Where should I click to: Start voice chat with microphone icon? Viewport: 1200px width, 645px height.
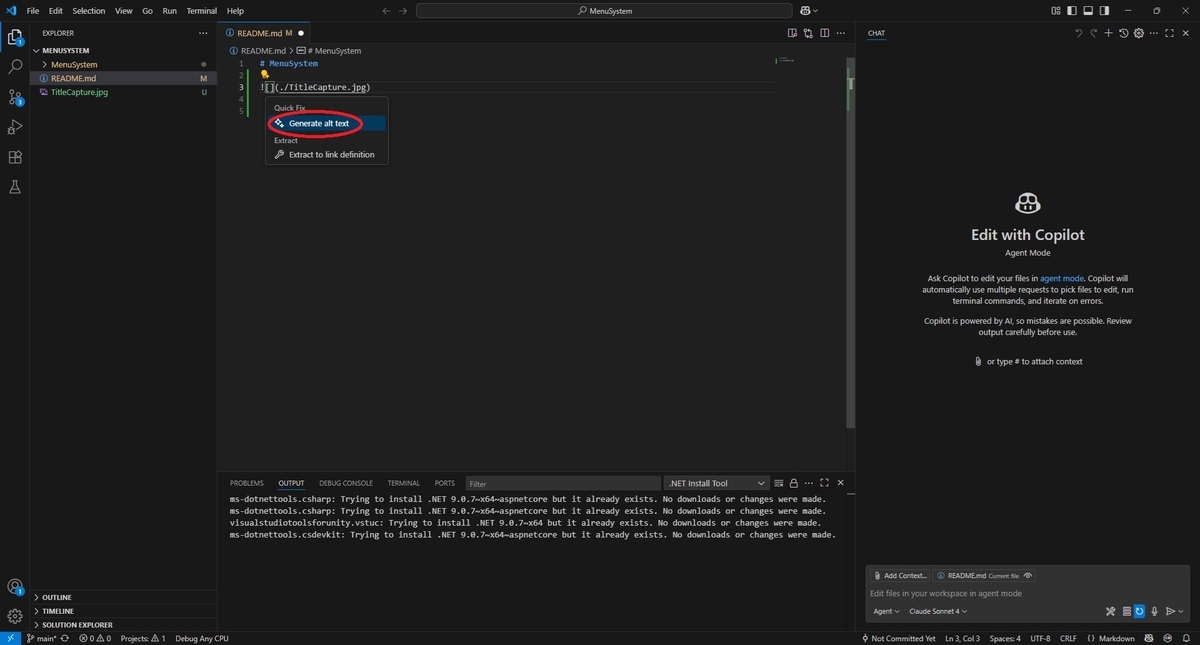click(x=1154, y=611)
